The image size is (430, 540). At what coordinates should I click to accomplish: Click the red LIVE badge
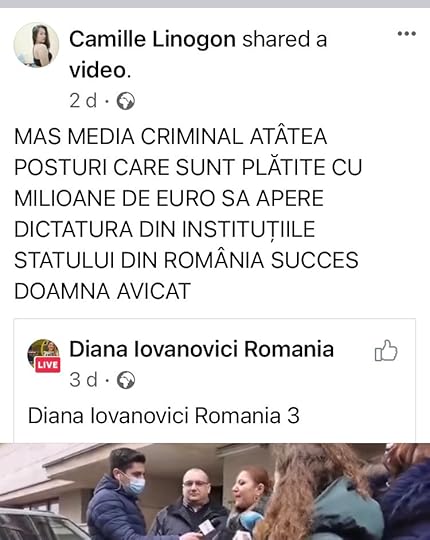48,365
